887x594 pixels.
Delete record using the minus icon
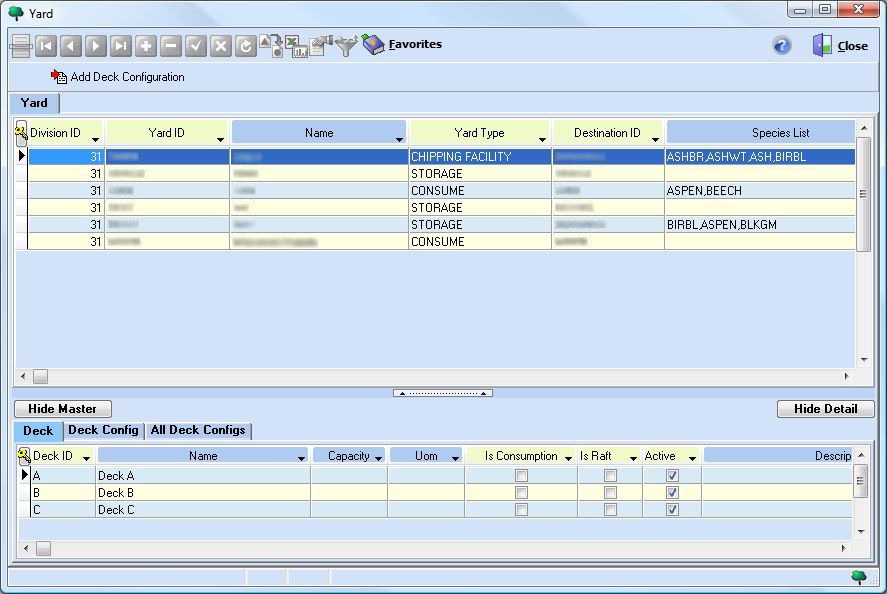tap(171, 46)
